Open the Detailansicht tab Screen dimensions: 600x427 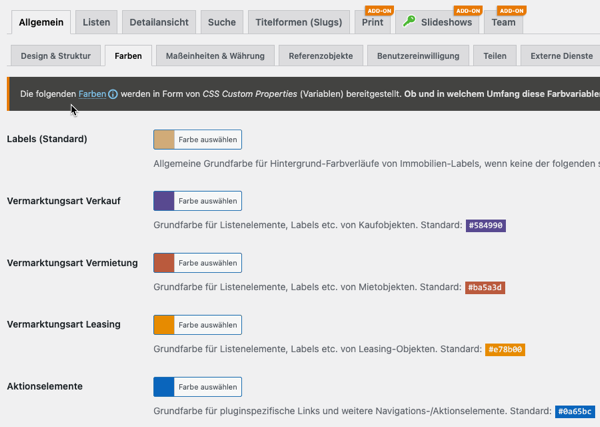pyautogui.click(x=159, y=22)
